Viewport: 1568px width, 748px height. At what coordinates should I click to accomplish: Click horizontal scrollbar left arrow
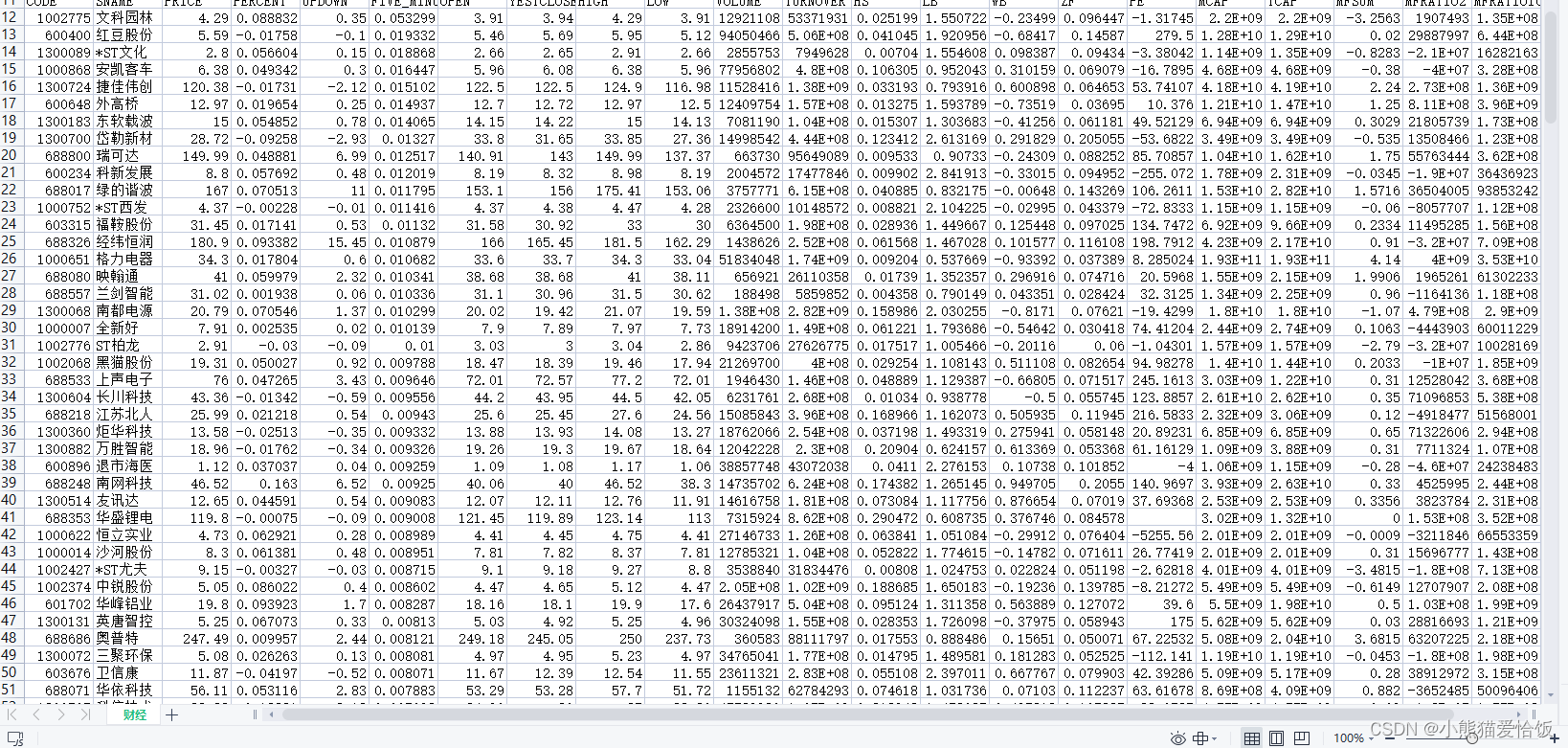tap(272, 714)
